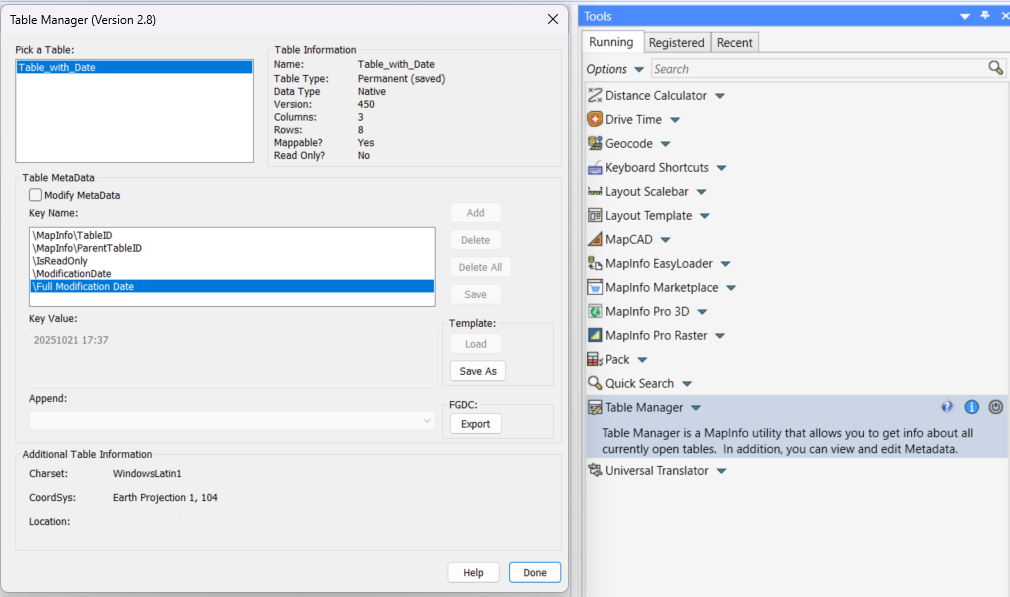Unload Table Manager with the power icon
Screen dimensions: 1010x597
coord(996,406)
